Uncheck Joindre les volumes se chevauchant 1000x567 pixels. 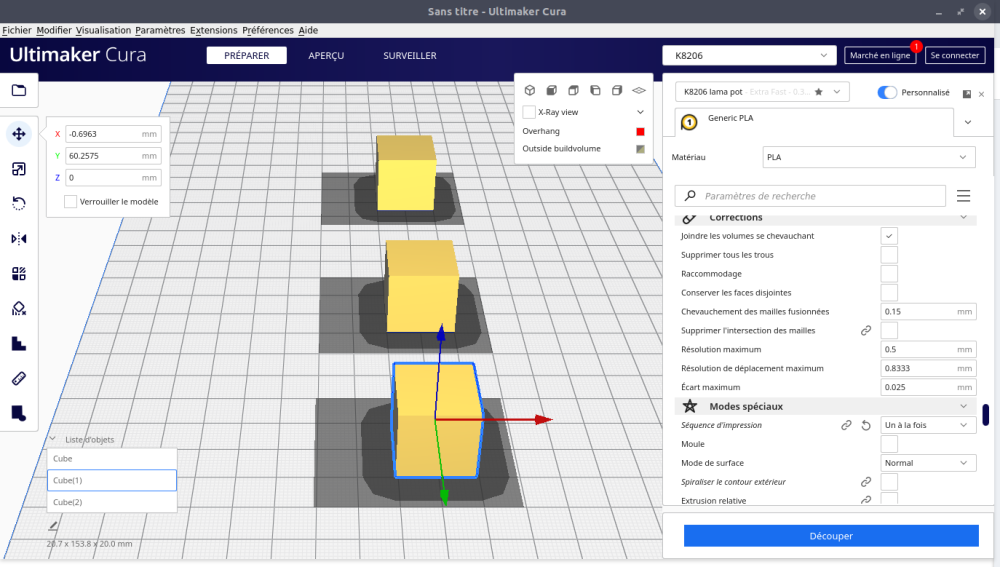tap(889, 236)
